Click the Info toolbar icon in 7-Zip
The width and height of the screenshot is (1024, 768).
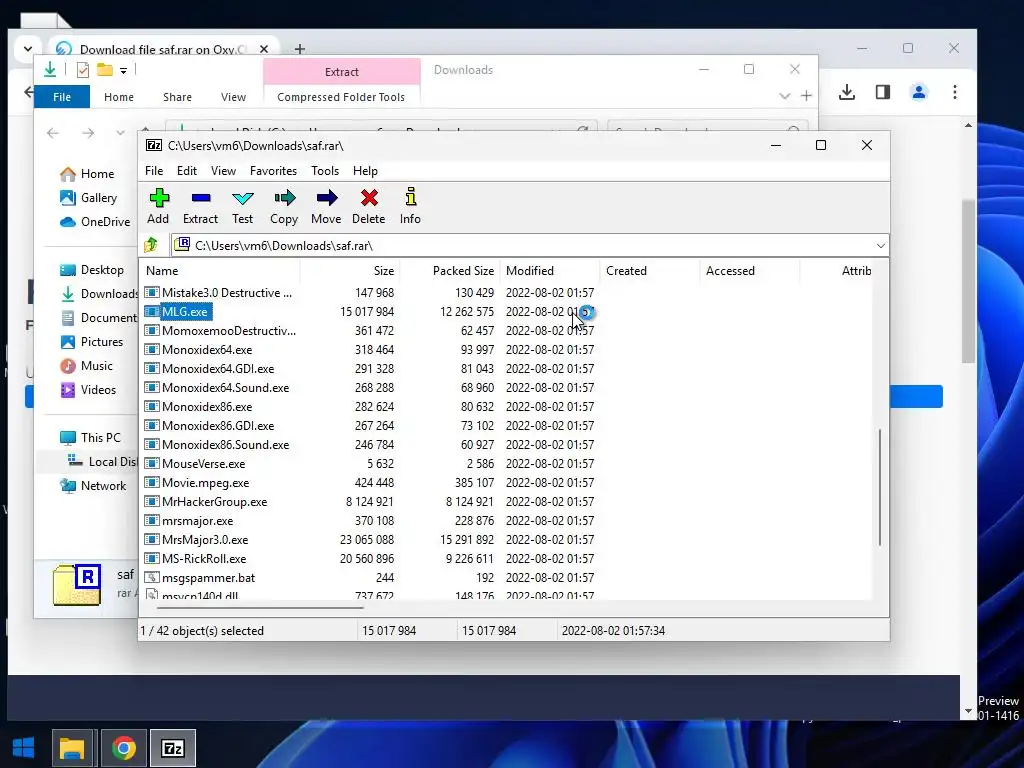pyautogui.click(x=410, y=206)
